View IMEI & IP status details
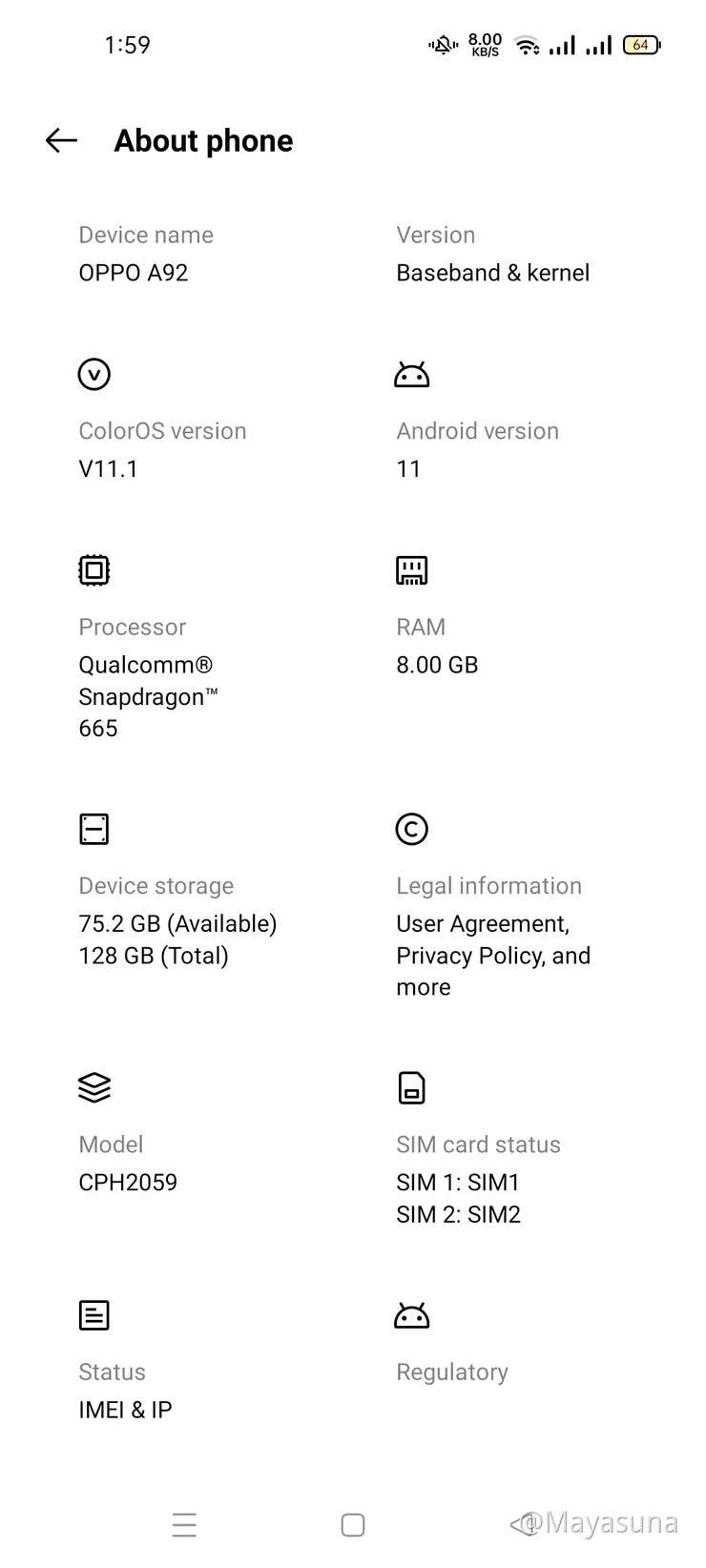706x1568 pixels. (125, 1410)
